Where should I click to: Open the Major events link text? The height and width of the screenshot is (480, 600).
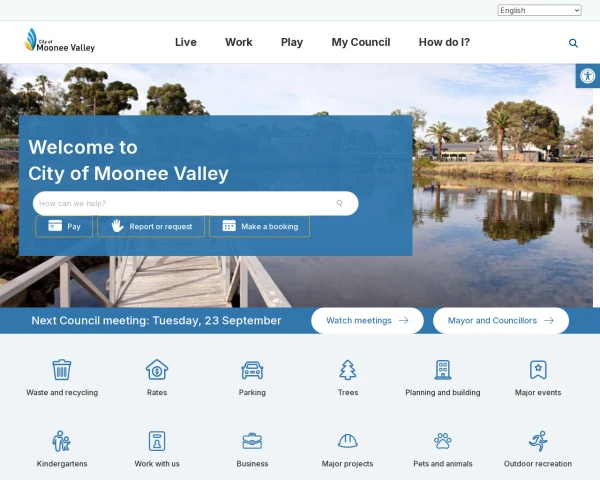538,392
